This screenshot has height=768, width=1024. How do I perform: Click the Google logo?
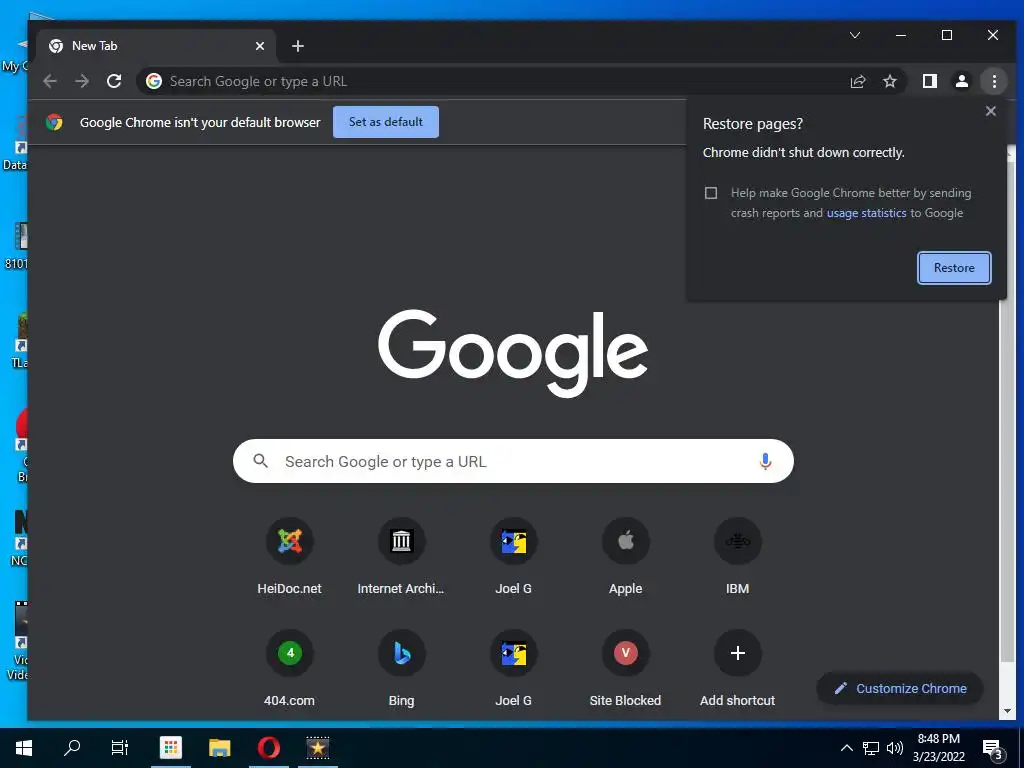(513, 353)
